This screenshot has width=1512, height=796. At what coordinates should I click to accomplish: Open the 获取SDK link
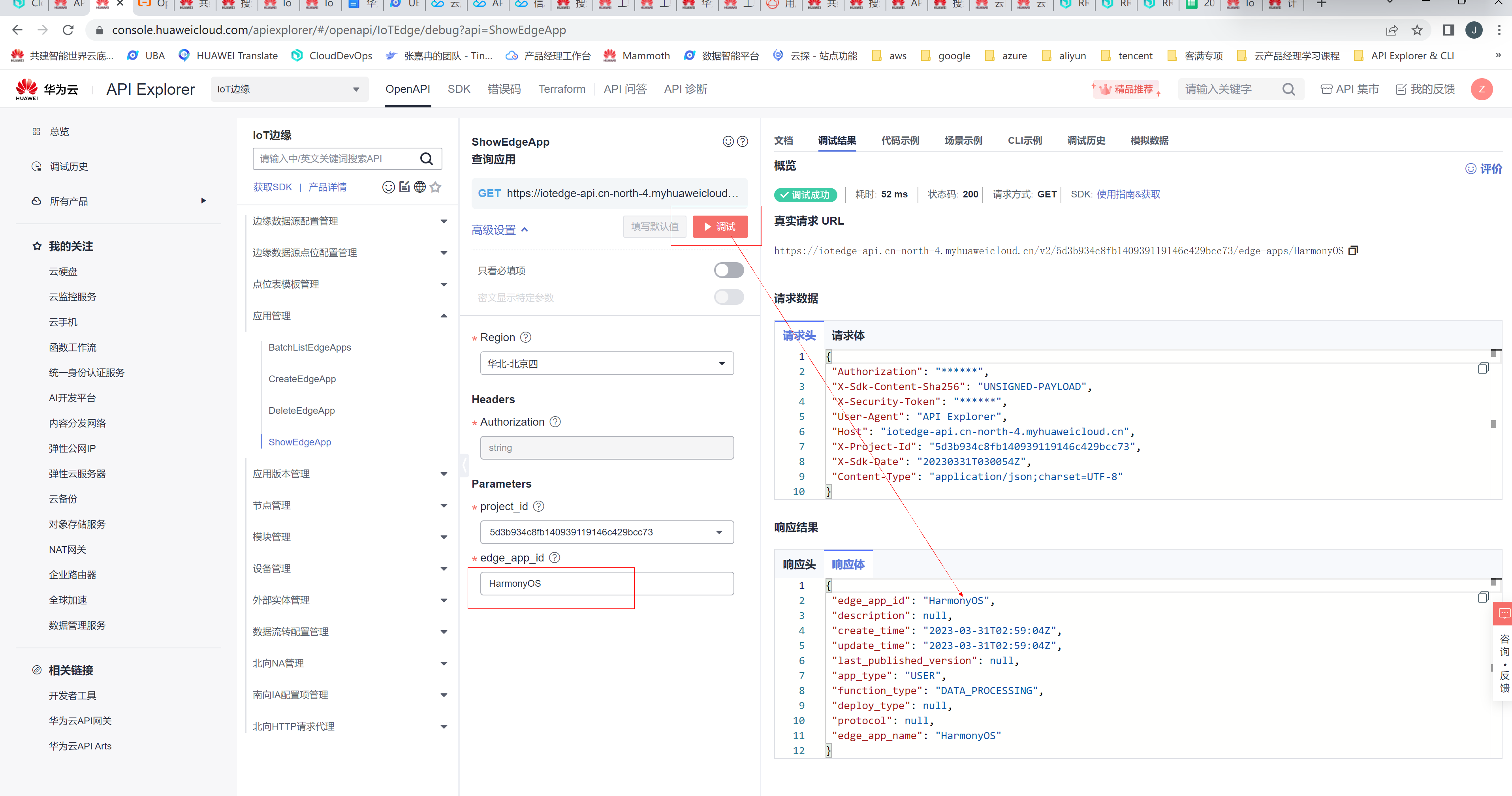point(273,187)
